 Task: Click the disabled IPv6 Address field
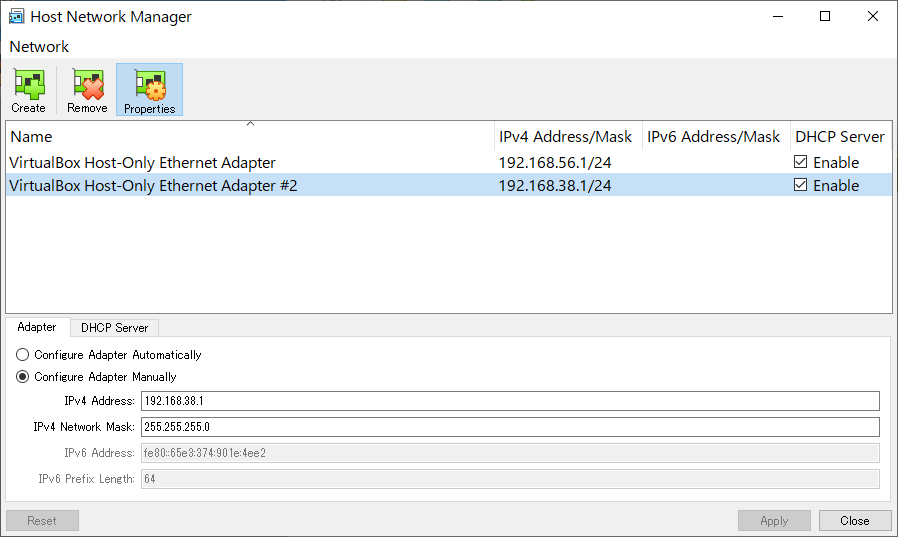point(510,453)
